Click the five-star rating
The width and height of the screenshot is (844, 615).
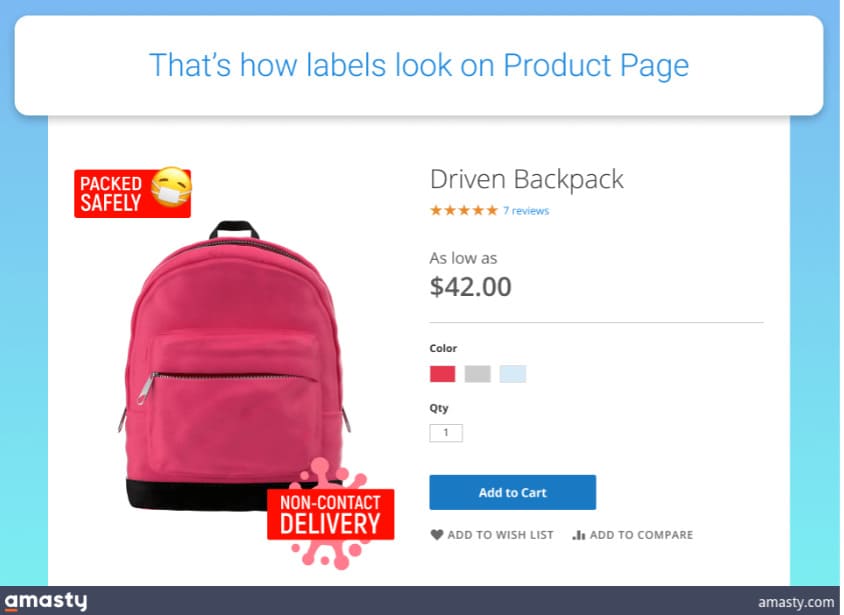463,210
